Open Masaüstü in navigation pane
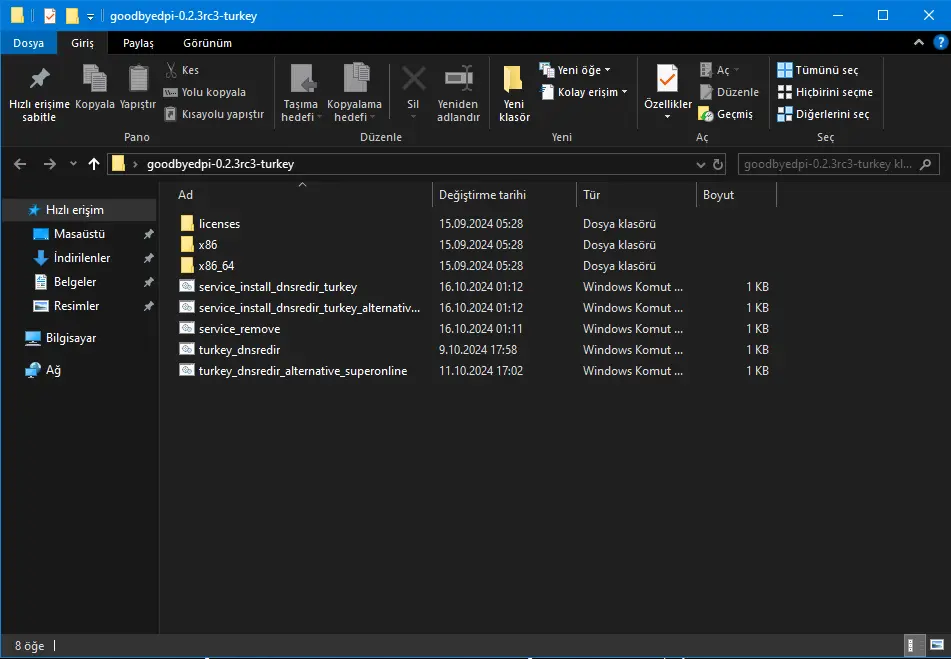951x659 pixels. [79, 234]
